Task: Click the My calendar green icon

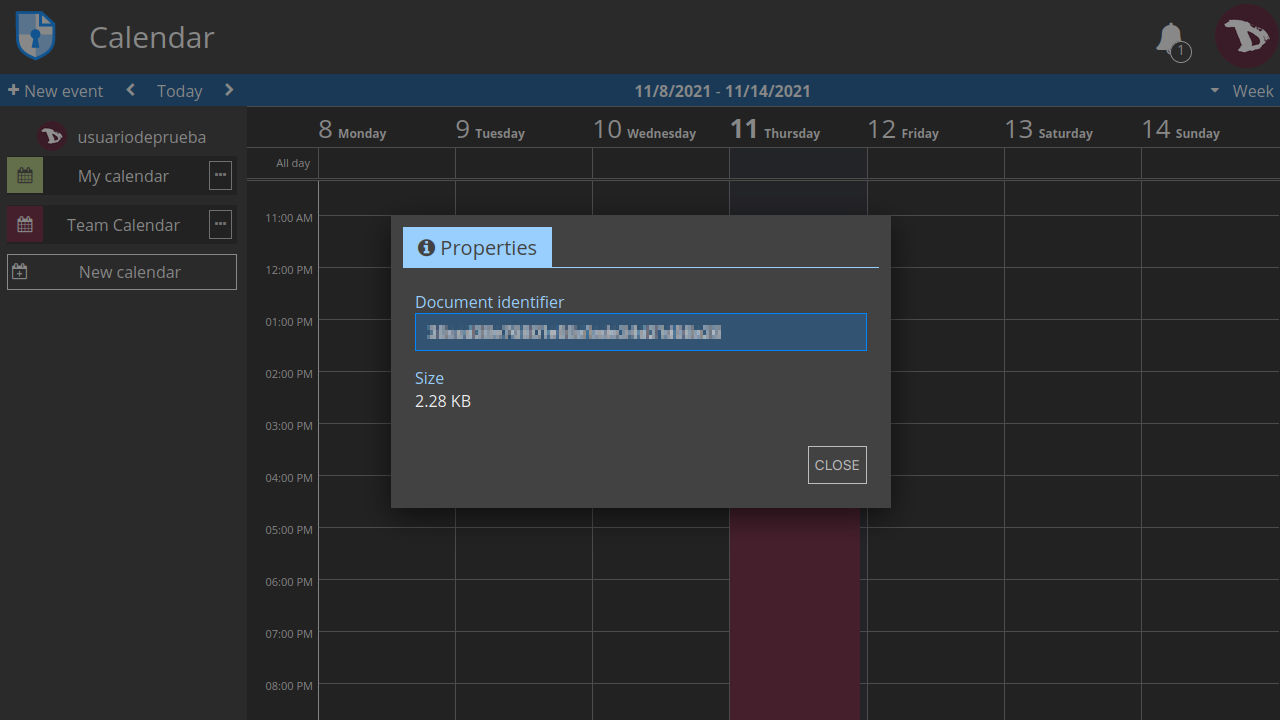Action: coord(25,175)
